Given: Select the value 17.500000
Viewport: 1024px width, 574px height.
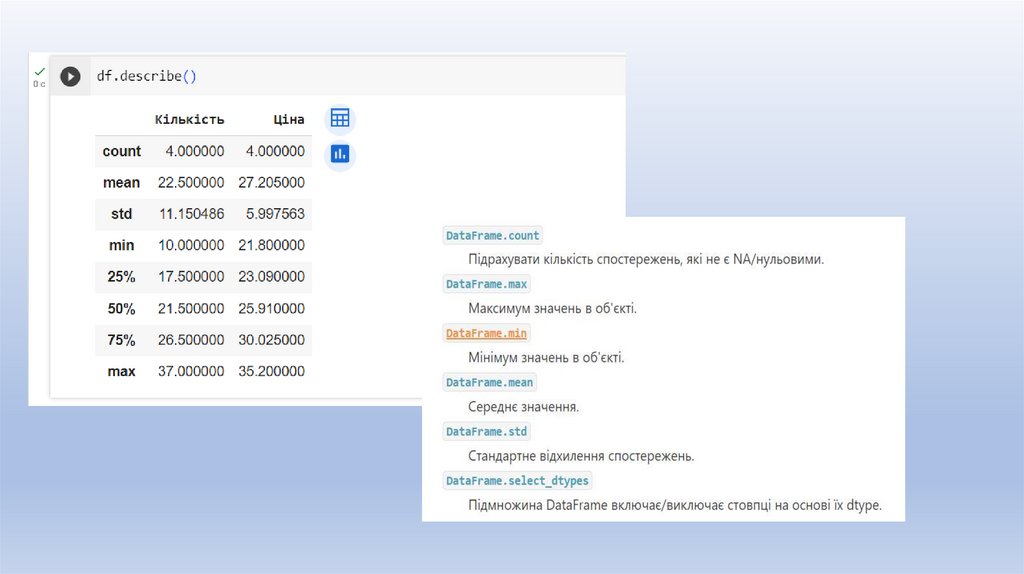Looking at the screenshot, I should tap(191, 277).
